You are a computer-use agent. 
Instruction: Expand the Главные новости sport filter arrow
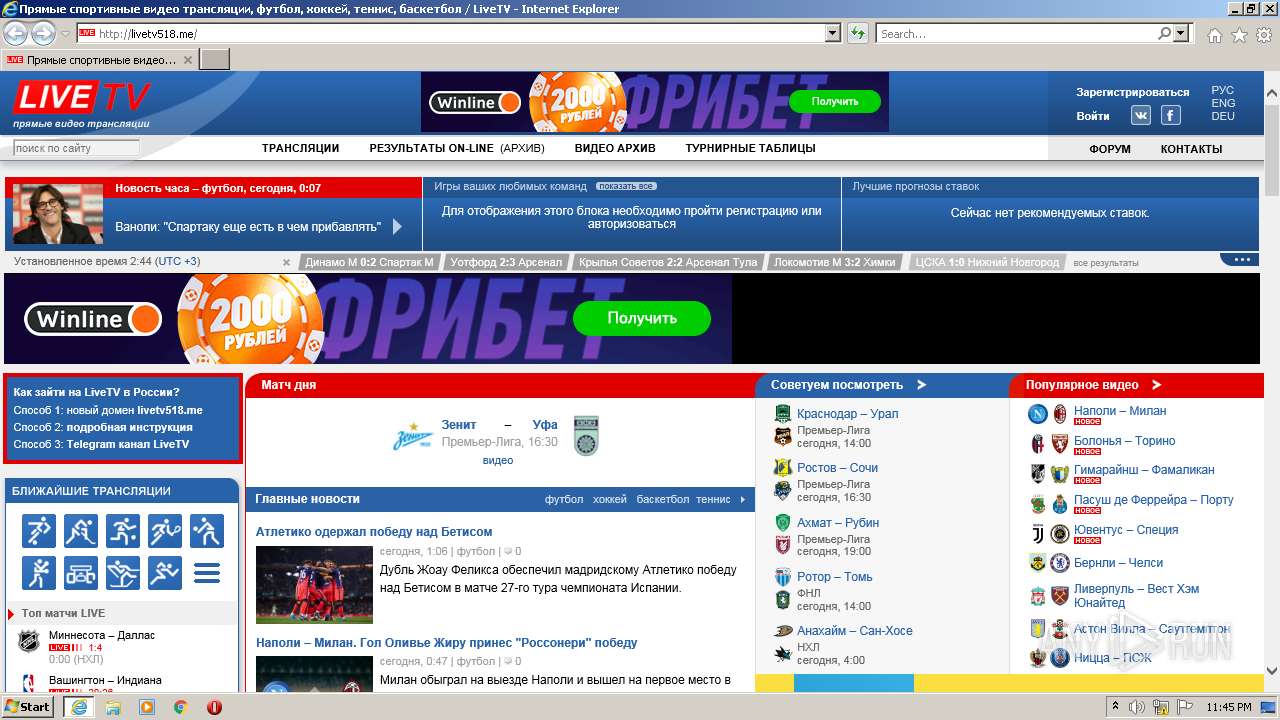[x=742, y=499]
